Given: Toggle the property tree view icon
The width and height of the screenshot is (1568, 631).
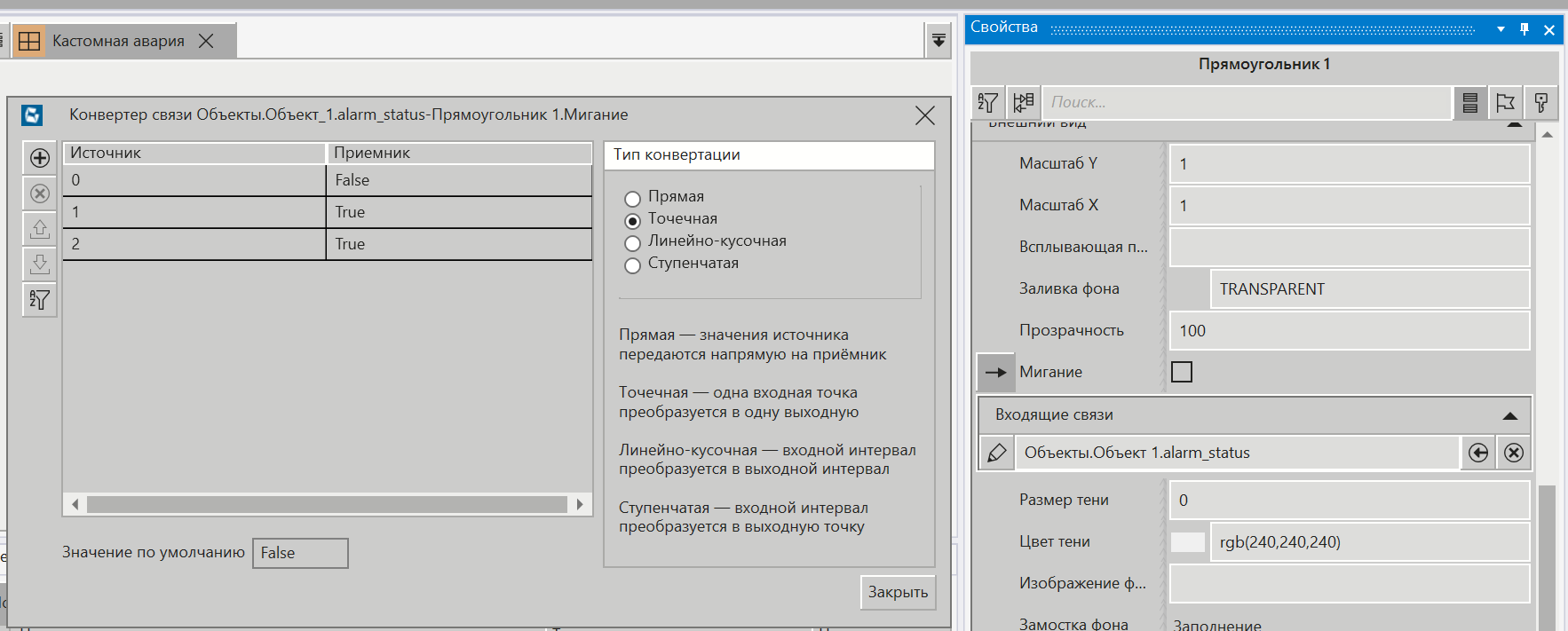Looking at the screenshot, I should [1024, 103].
